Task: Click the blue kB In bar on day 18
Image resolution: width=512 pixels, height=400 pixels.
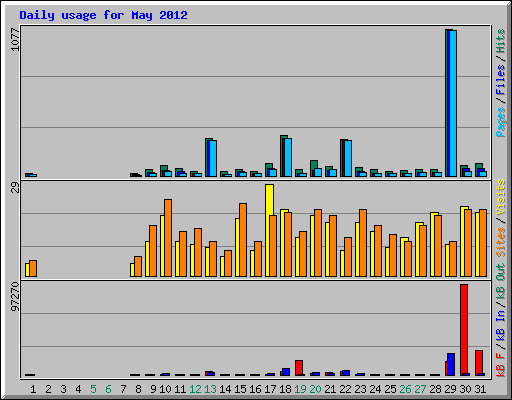Action: click(286, 372)
